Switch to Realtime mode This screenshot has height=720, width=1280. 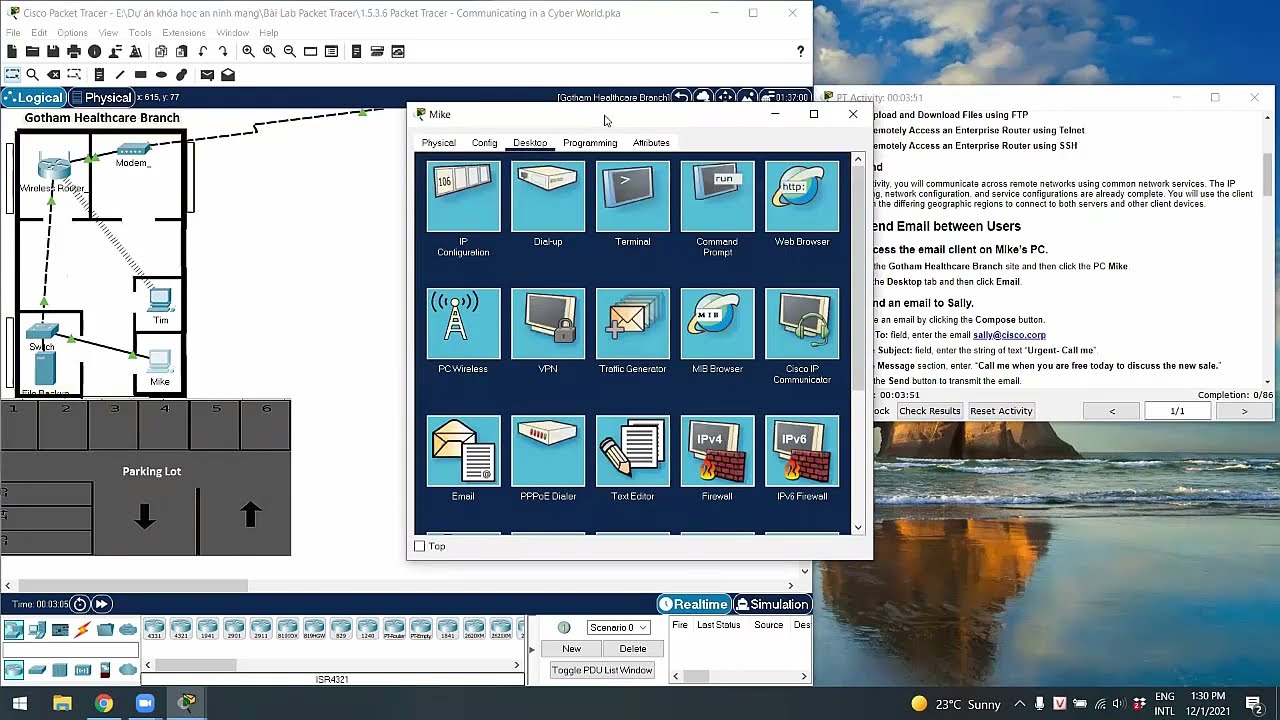point(693,604)
